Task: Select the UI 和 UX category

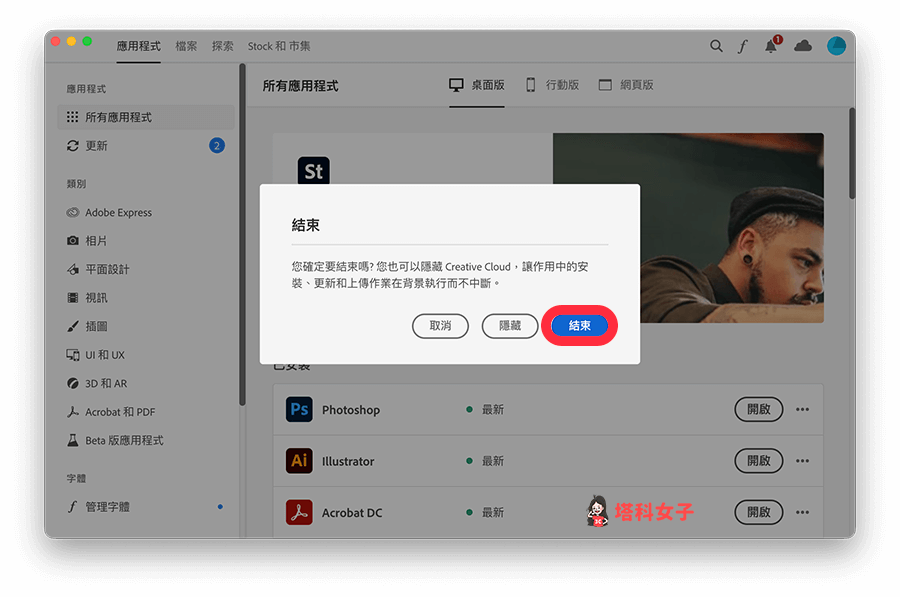Action: [95, 355]
